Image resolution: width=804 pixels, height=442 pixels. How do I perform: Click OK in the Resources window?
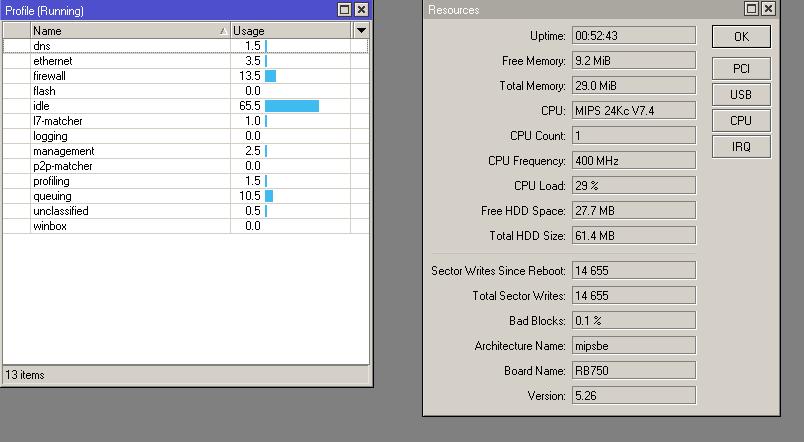click(x=741, y=36)
